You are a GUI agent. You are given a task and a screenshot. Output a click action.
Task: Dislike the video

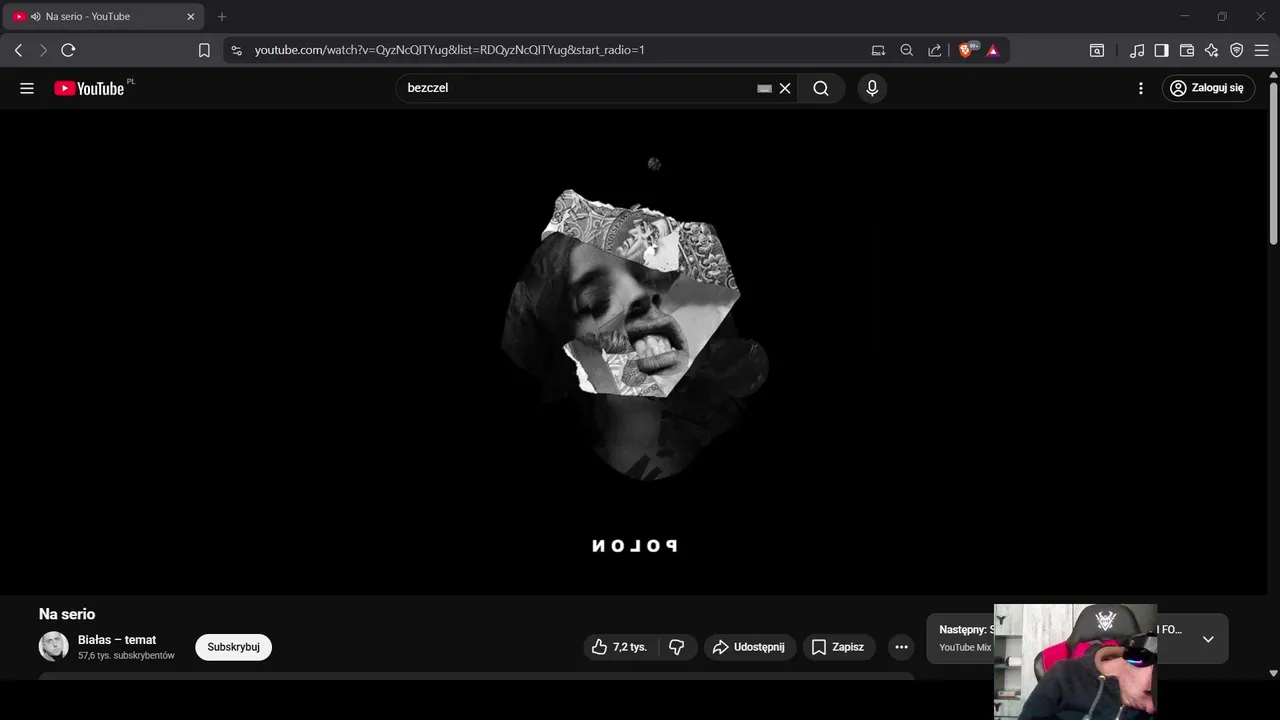[677, 647]
